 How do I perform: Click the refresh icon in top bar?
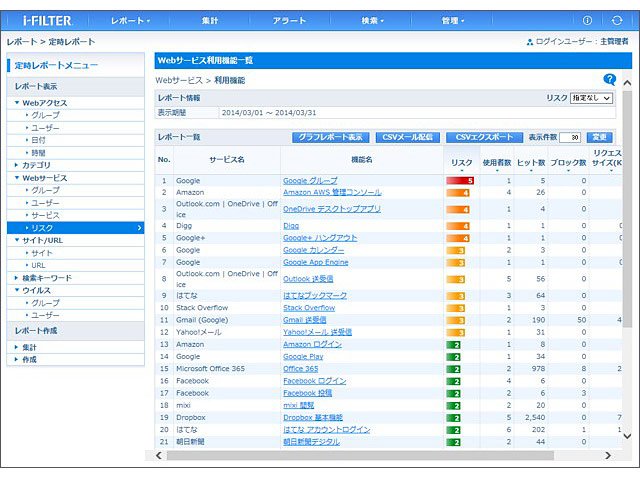[x=617, y=20]
